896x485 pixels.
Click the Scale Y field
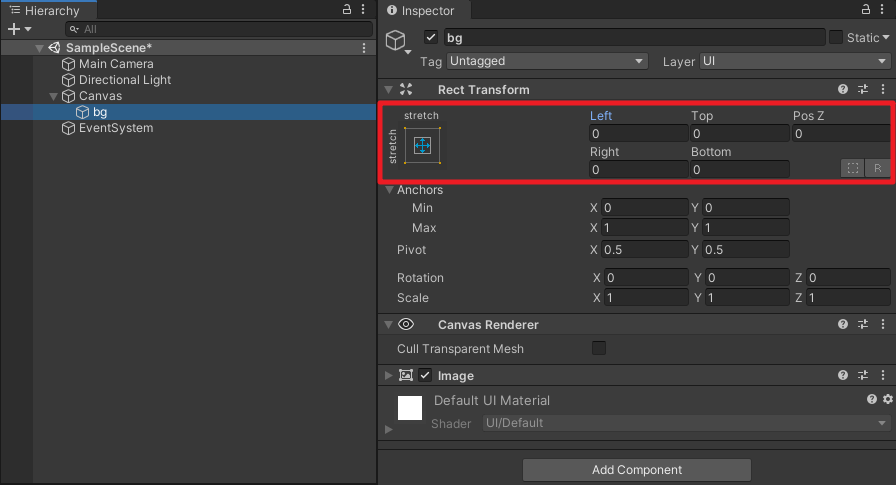[747, 298]
